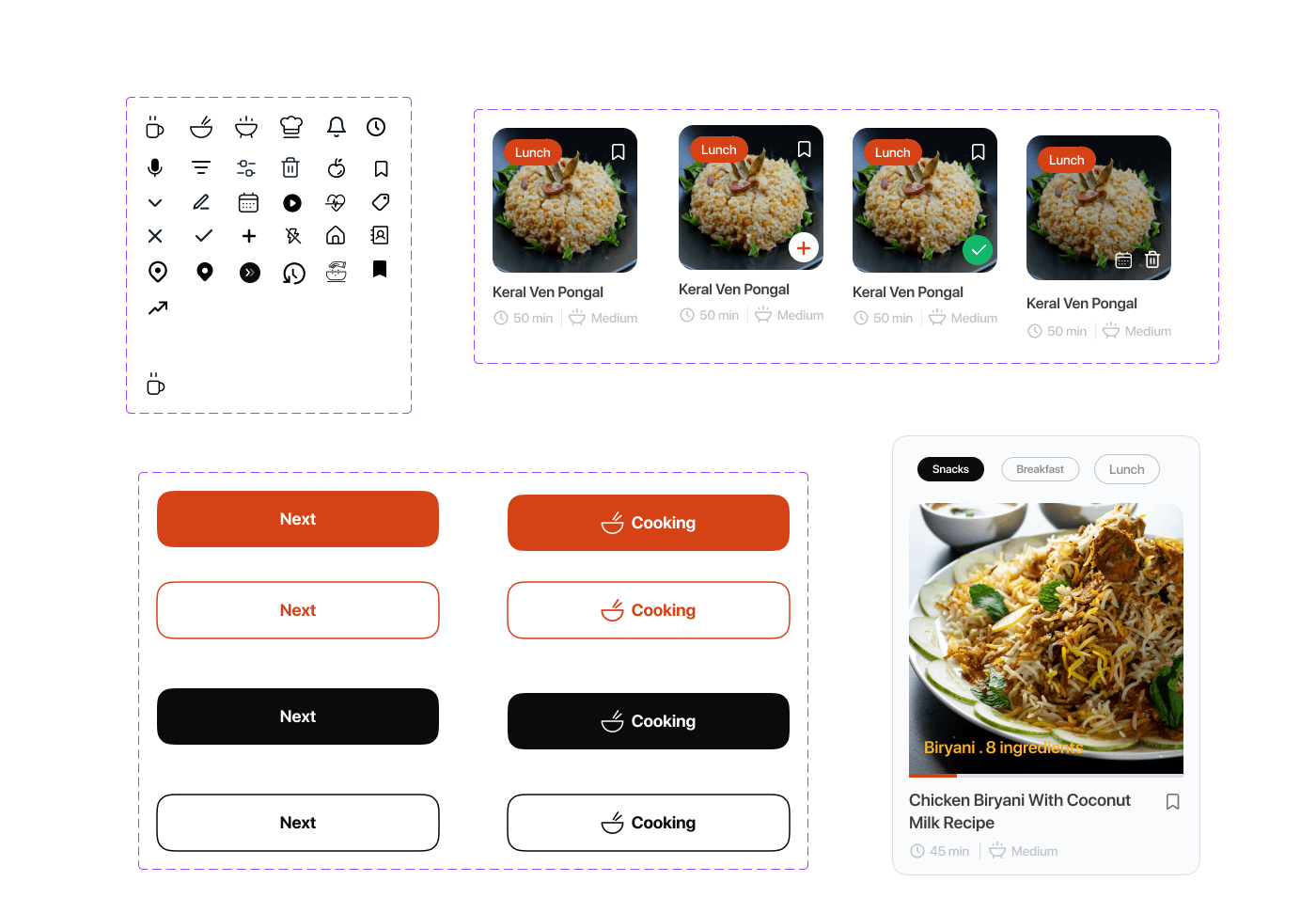Click the price tag icon
The image size is (1316, 913).
pyautogui.click(x=381, y=202)
